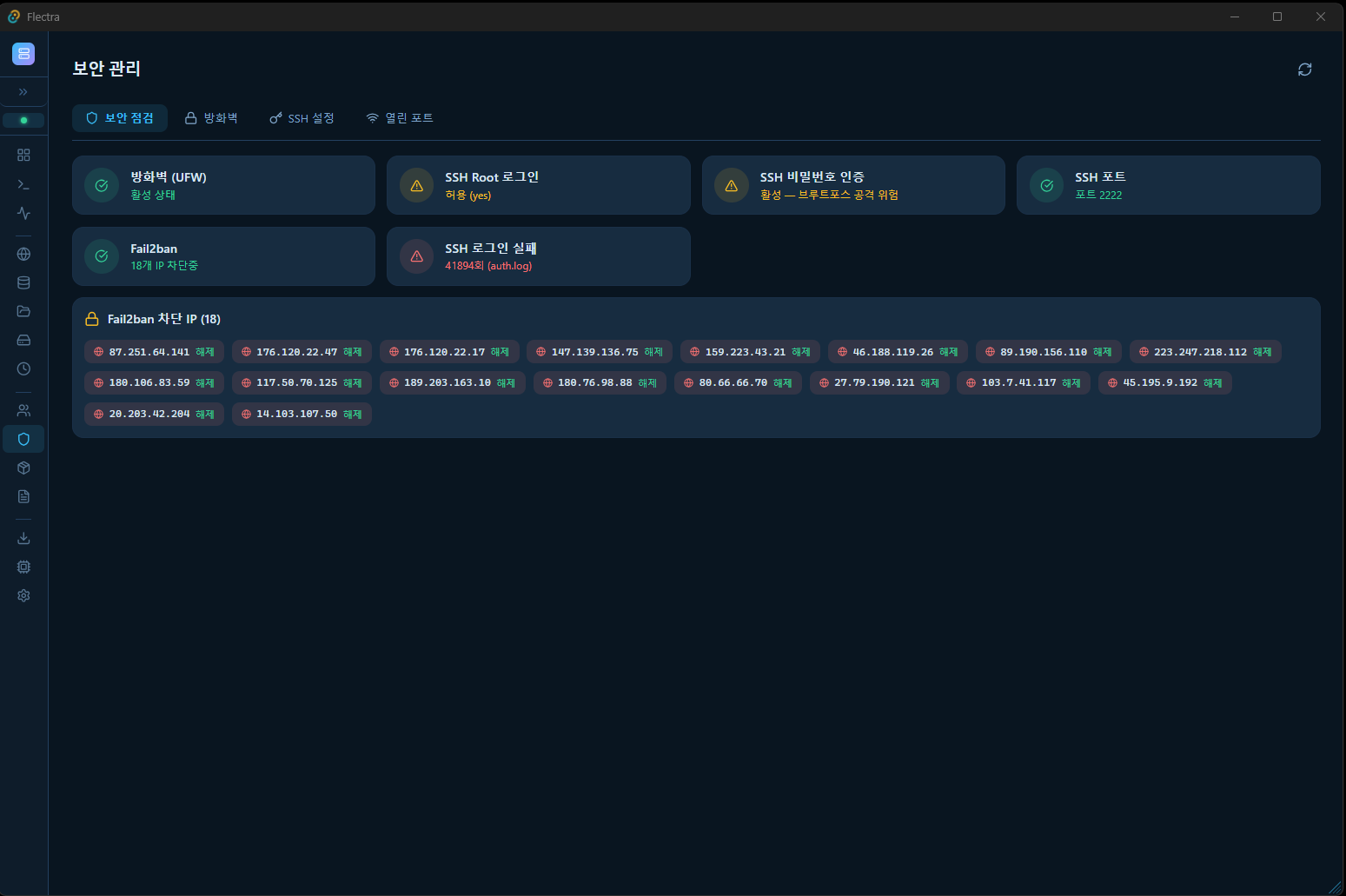Release blocked IP 14.103.107.50
The image size is (1346, 896).
(352, 415)
